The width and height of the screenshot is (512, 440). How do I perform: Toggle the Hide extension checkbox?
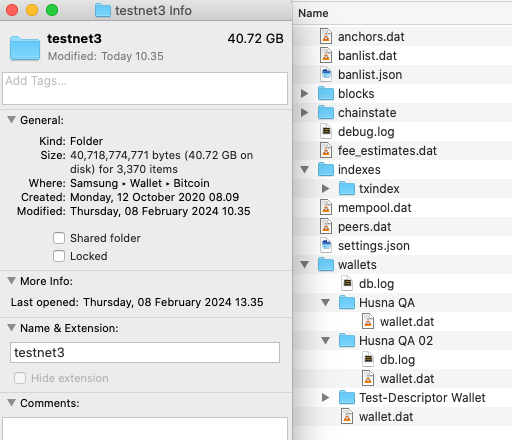[x=20, y=378]
